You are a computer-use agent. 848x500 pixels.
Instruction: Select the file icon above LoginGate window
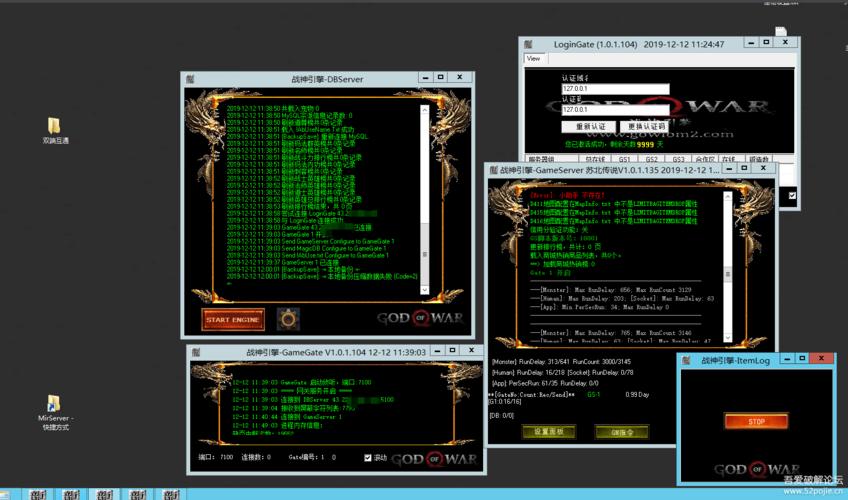tap(780, 31)
